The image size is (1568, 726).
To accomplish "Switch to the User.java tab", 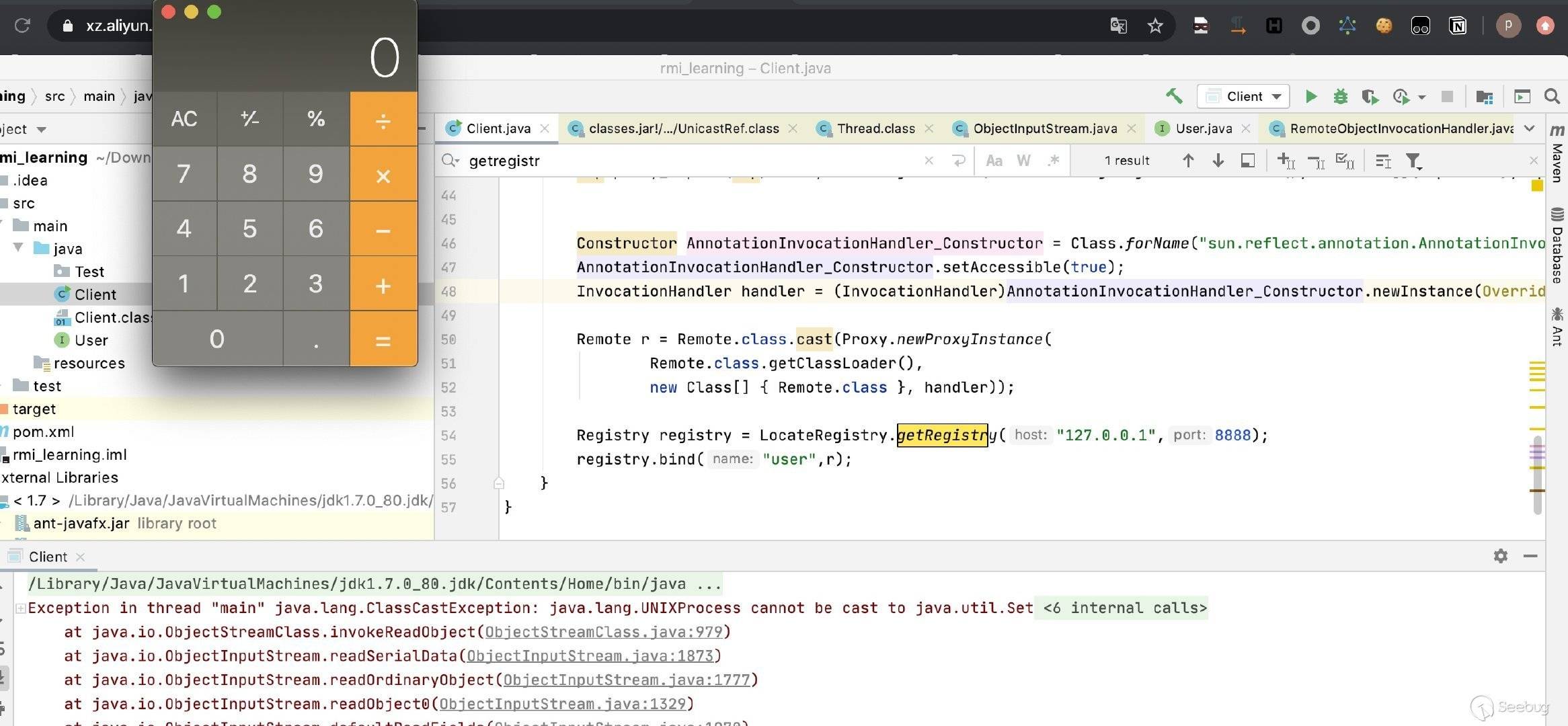I will click(1203, 128).
